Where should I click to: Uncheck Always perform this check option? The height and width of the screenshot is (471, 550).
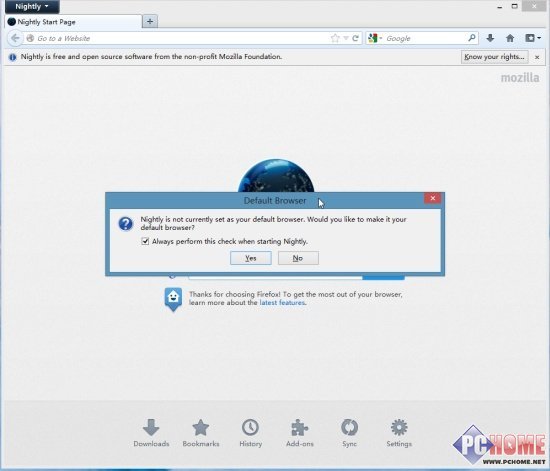click(x=145, y=241)
